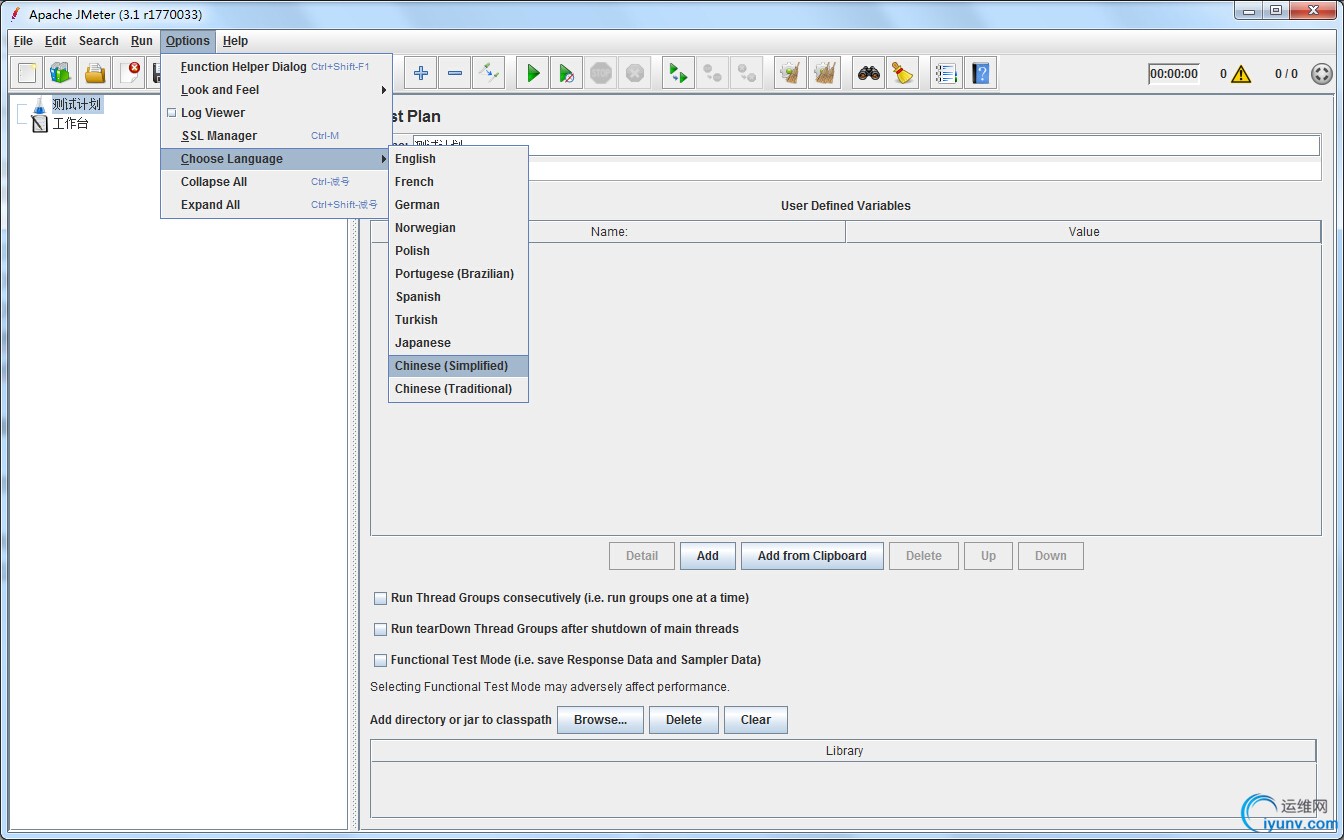Screen dimensions: 1344x840
Task: Toggle the Log Viewer checkbox menu item
Action: click(x=276, y=113)
